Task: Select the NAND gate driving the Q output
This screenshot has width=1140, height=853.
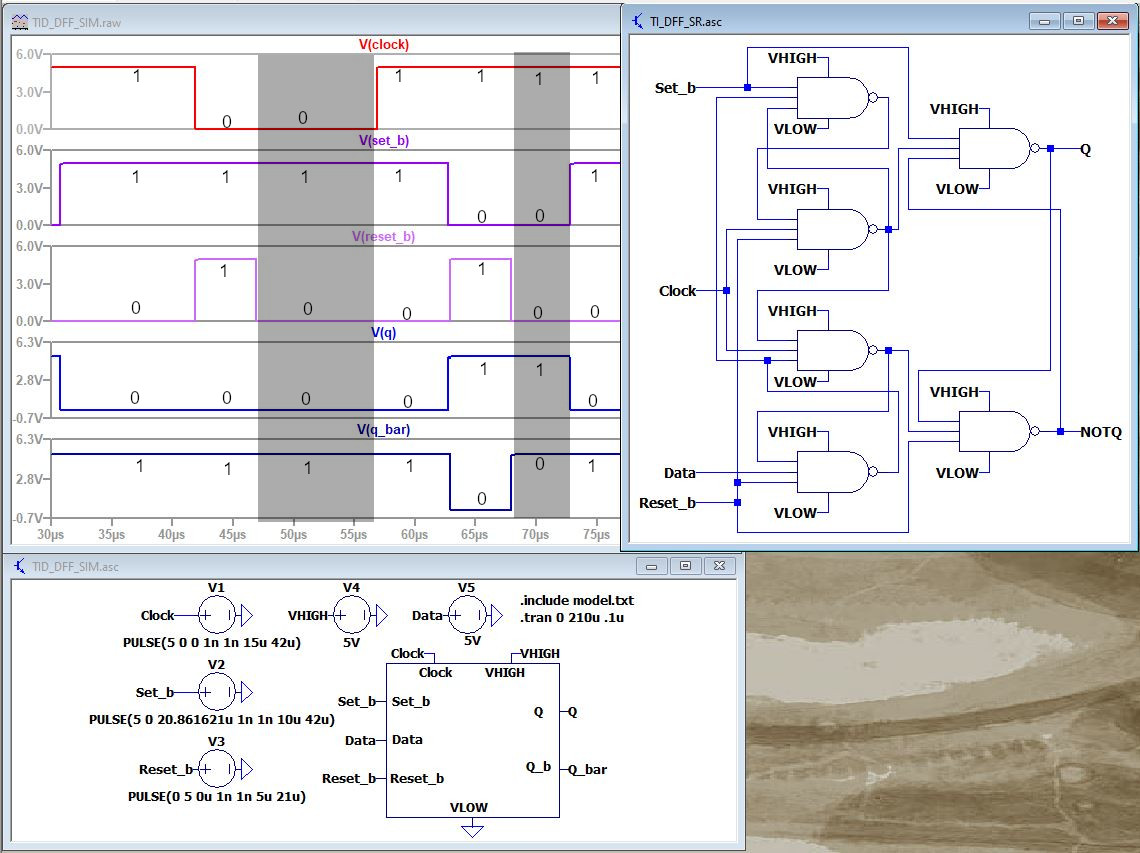Action: [x=994, y=148]
